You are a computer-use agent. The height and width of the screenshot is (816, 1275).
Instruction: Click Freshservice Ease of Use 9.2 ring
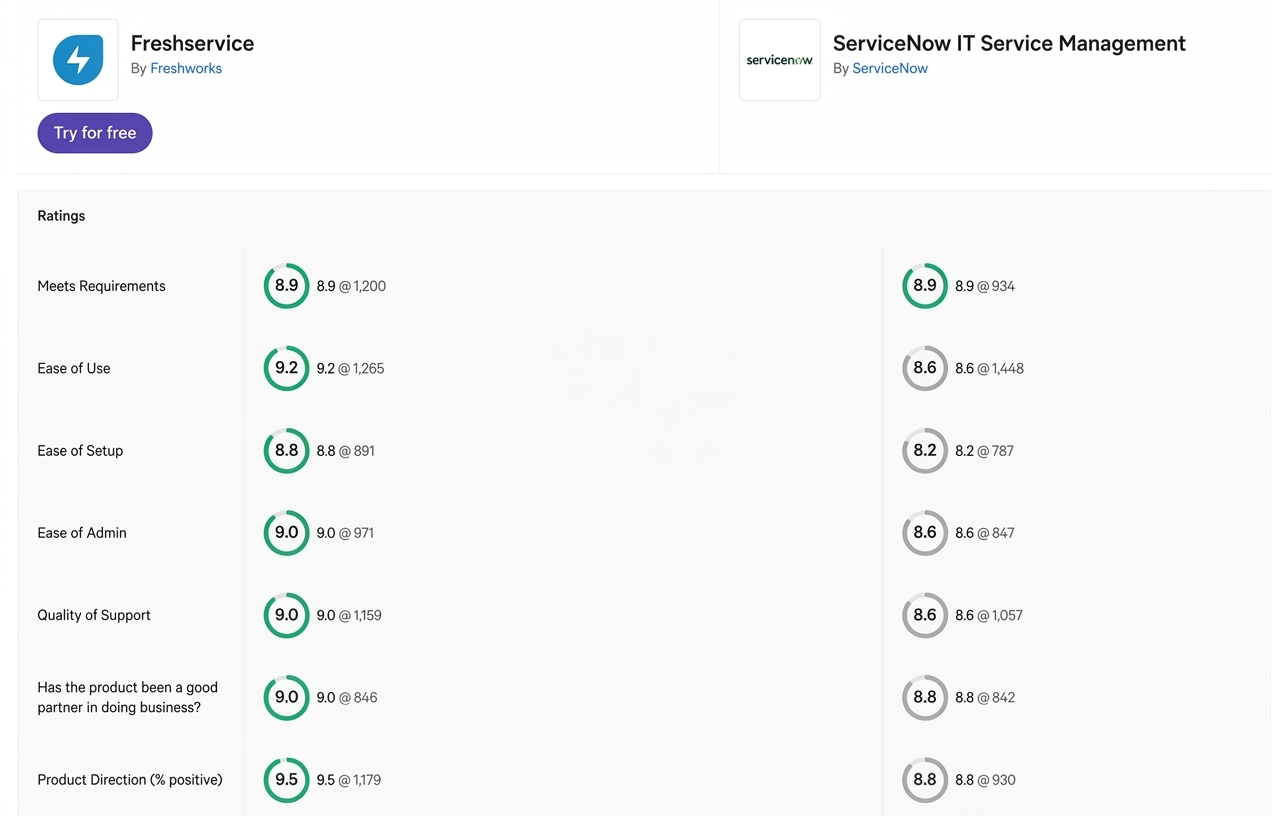286,368
